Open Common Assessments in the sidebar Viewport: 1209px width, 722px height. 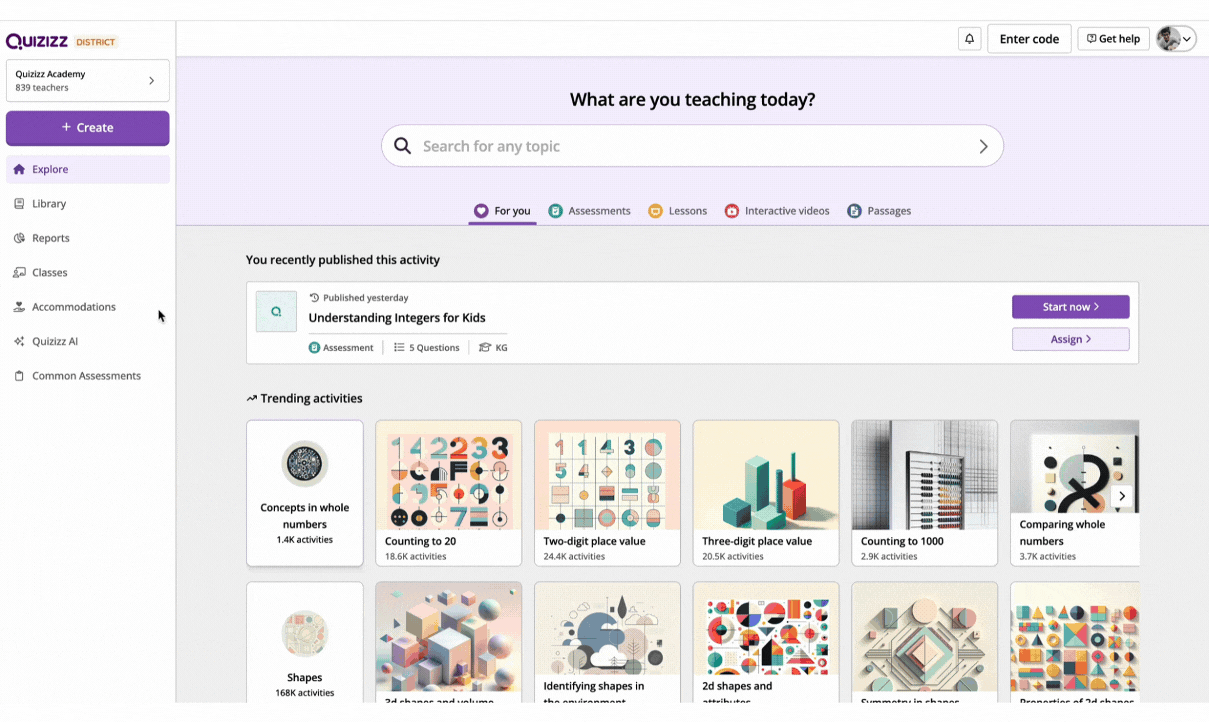(88, 376)
